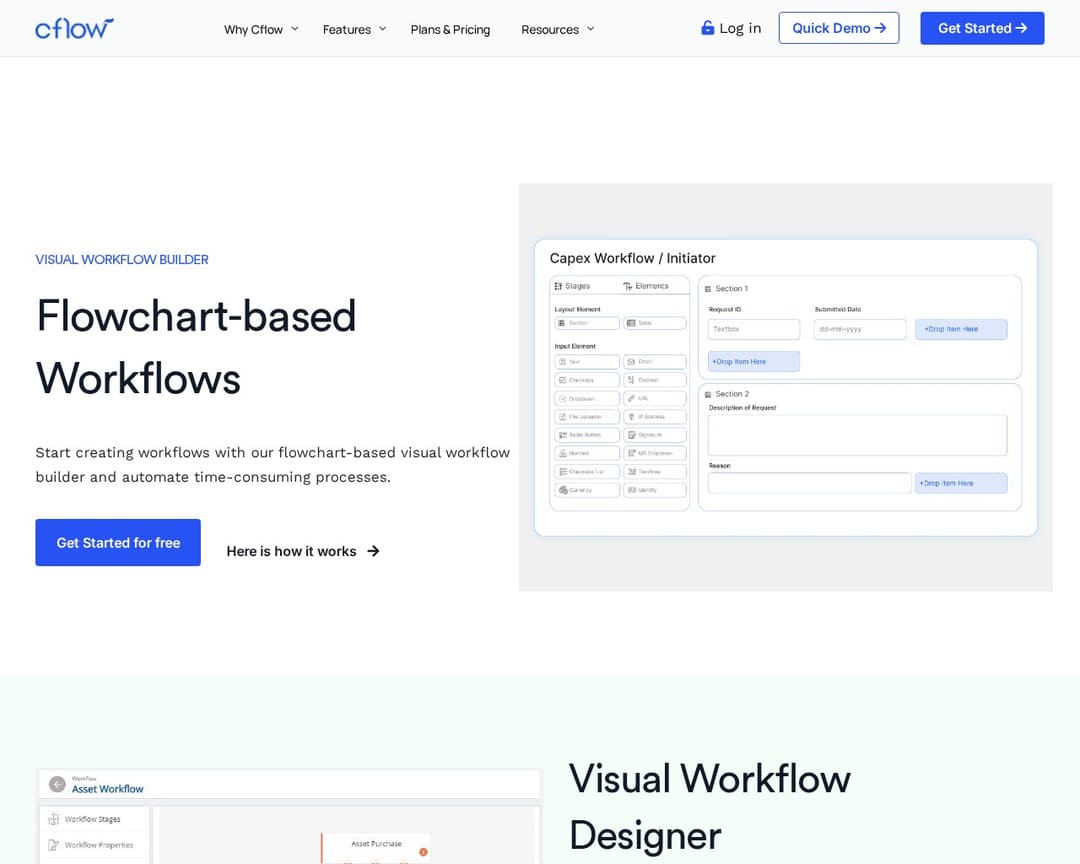Click the Reason input field

click(810, 483)
